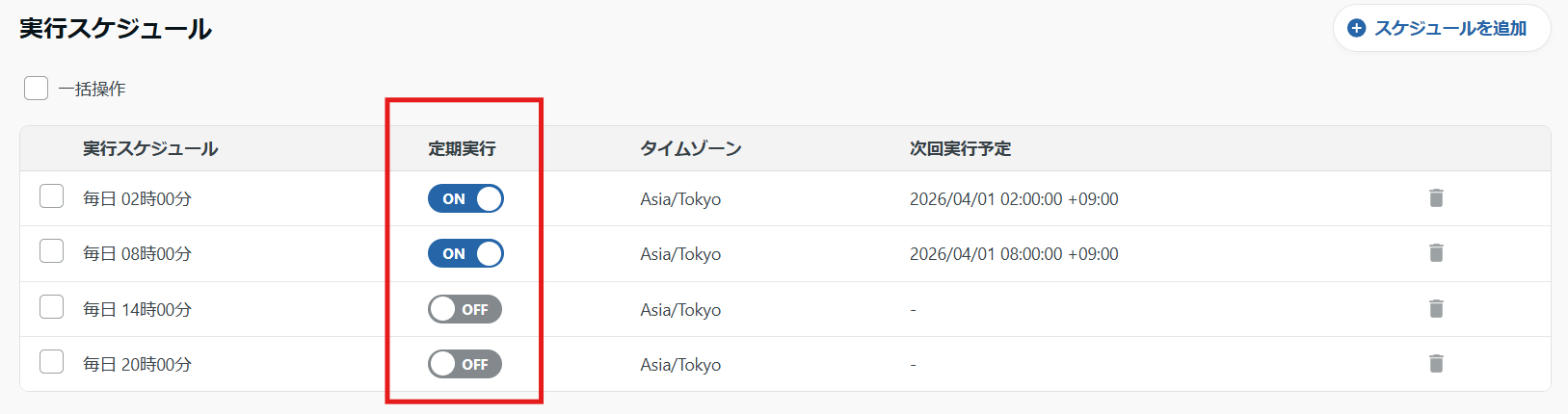The height and width of the screenshot is (414, 1568).
Task: Tick the checkbox for 毎日 08時00分
Action: point(51,252)
